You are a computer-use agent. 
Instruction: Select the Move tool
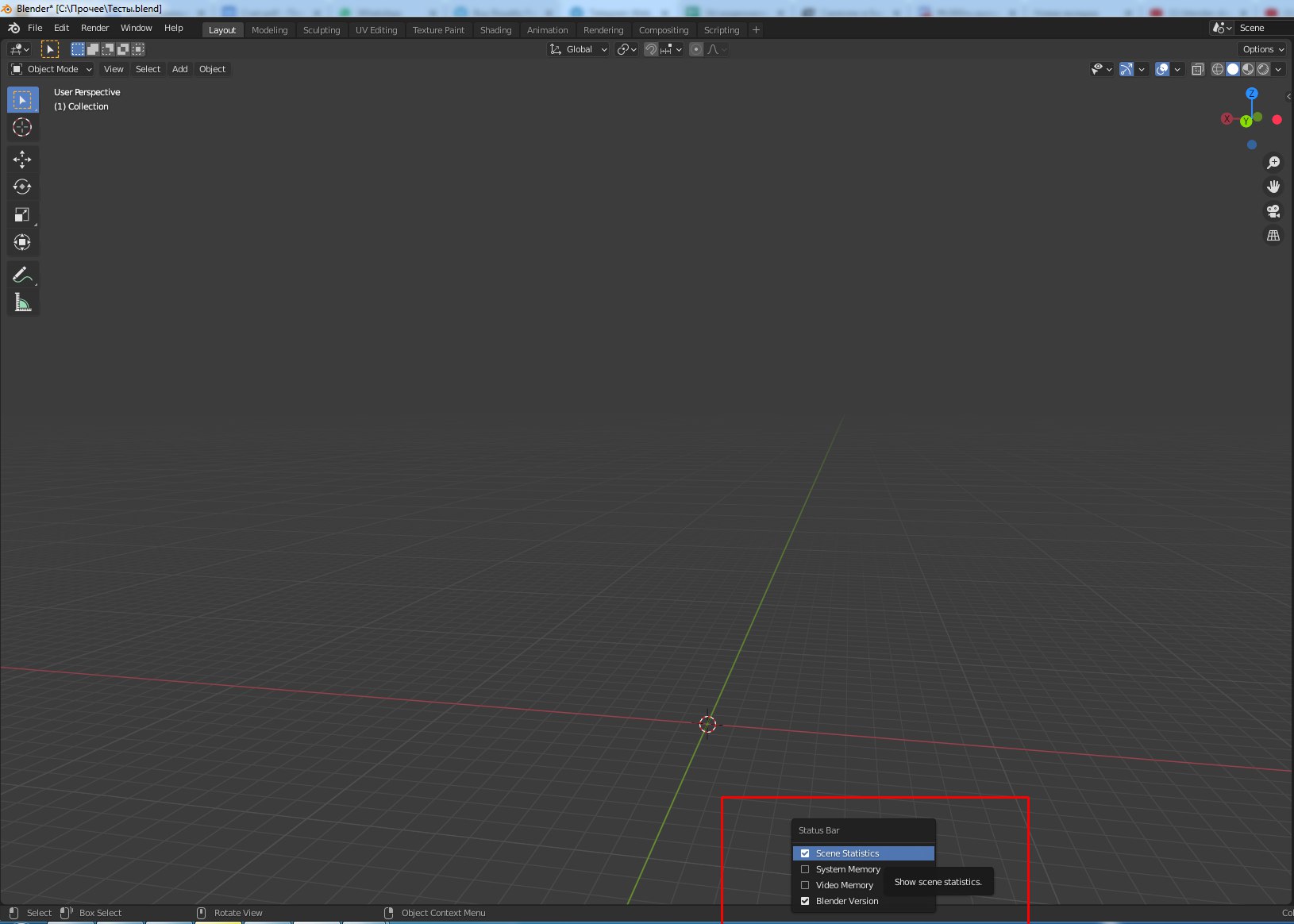pos(22,160)
